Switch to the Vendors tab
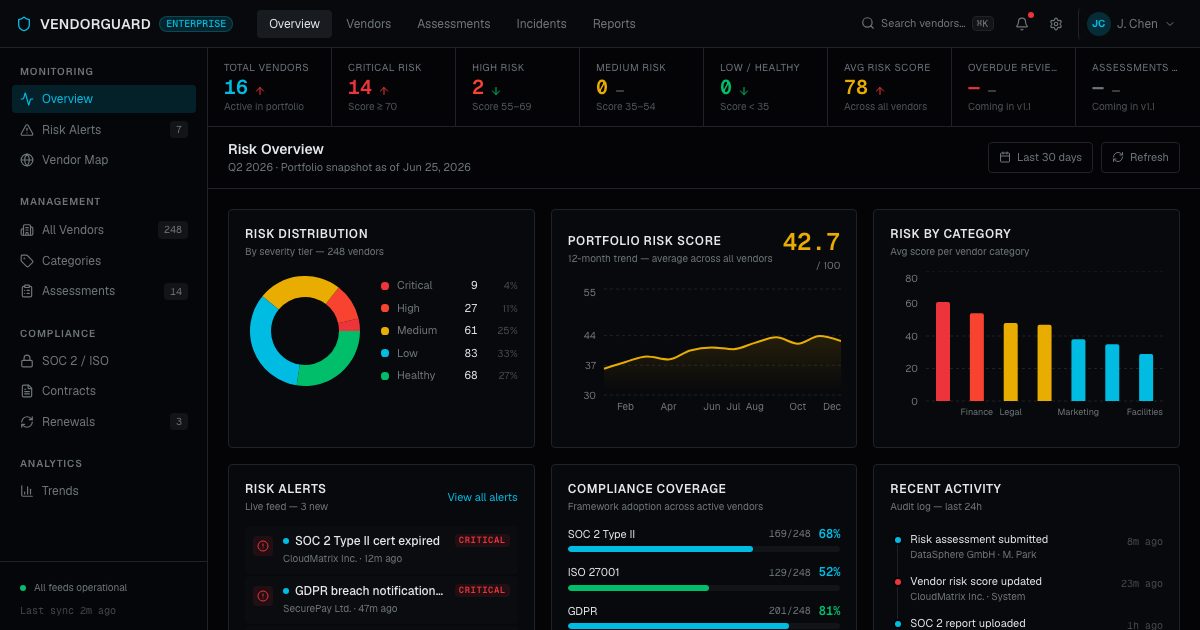Image resolution: width=1200 pixels, height=630 pixels. [368, 24]
